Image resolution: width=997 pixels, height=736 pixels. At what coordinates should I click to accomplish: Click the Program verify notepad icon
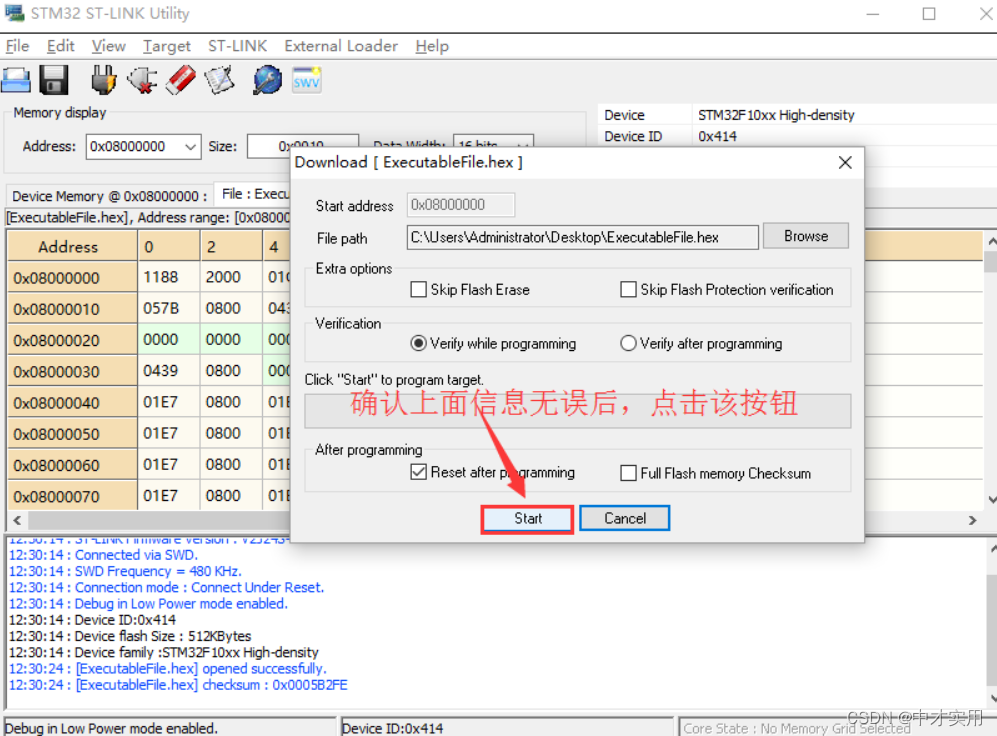tap(219, 81)
